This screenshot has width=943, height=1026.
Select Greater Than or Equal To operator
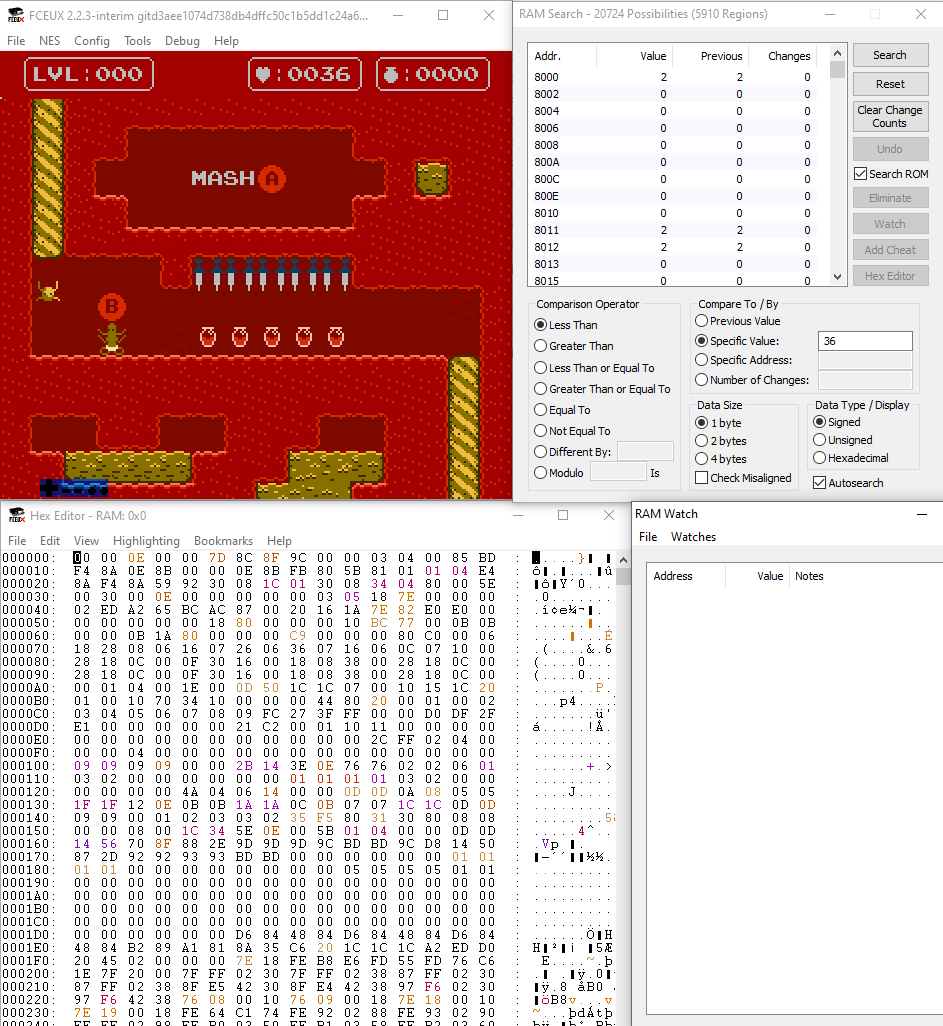click(x=602, y=389)
